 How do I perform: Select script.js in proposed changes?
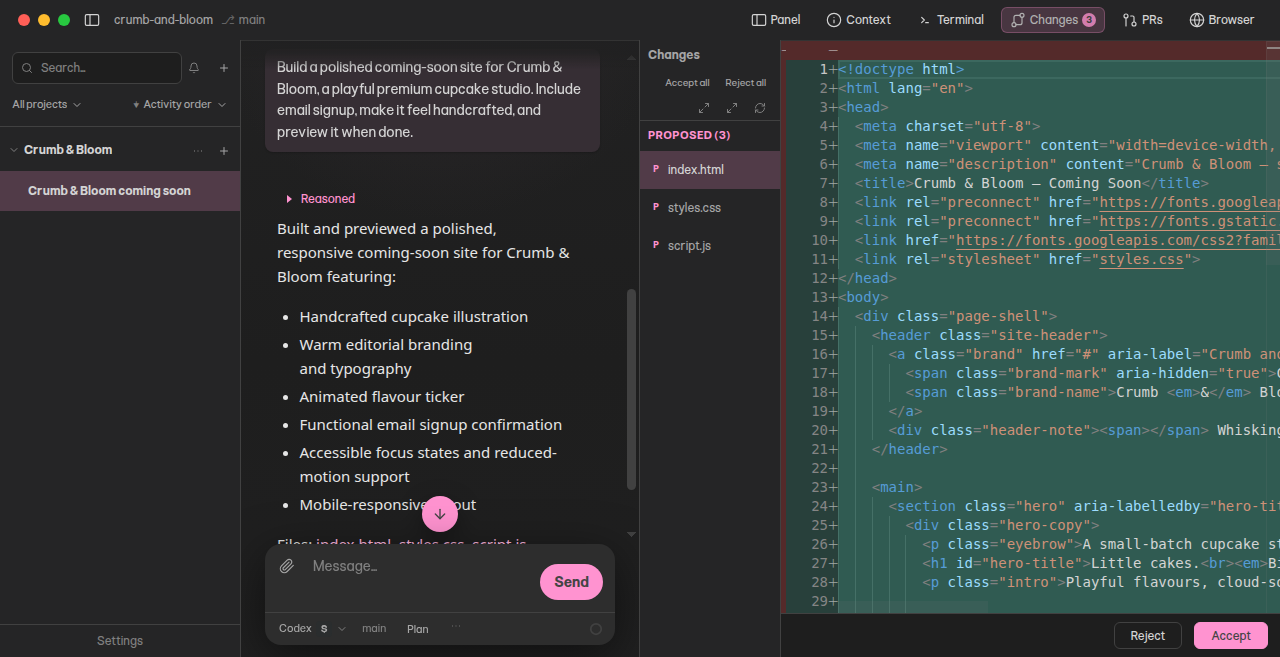pos(710,246)
